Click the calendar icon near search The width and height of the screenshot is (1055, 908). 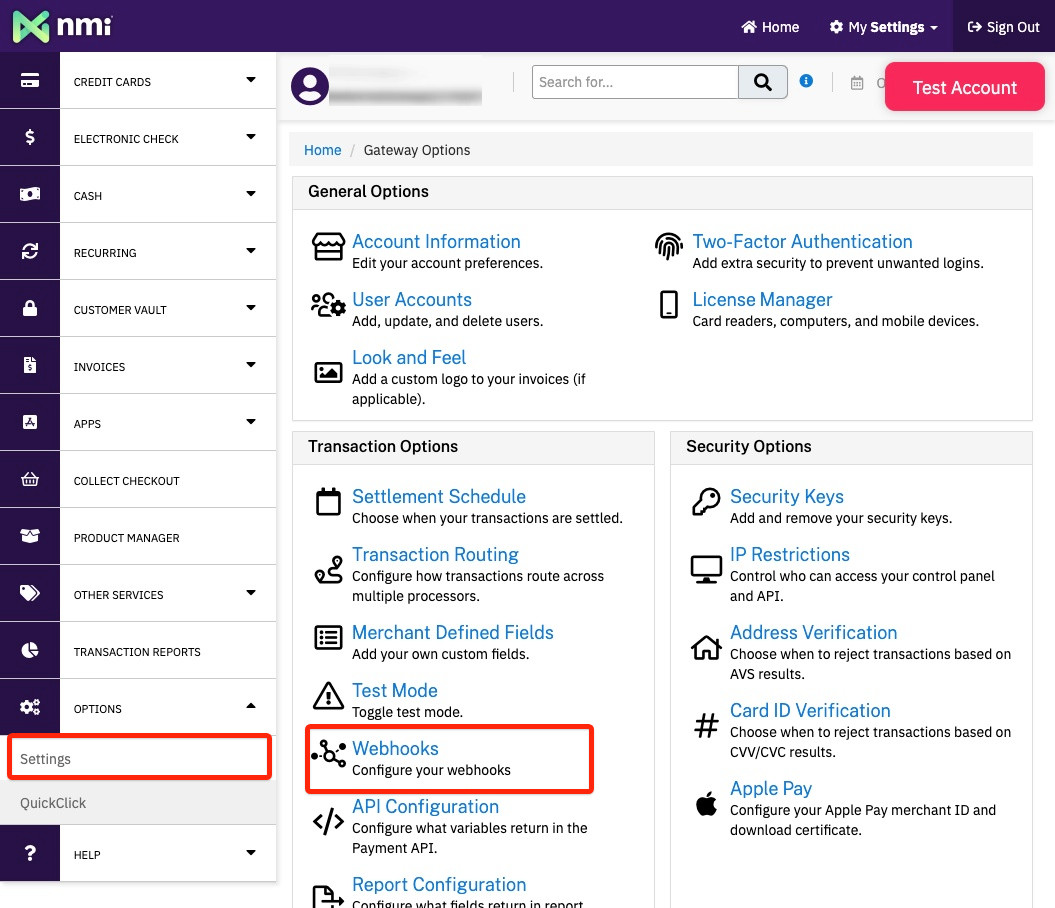pos(857,83)
